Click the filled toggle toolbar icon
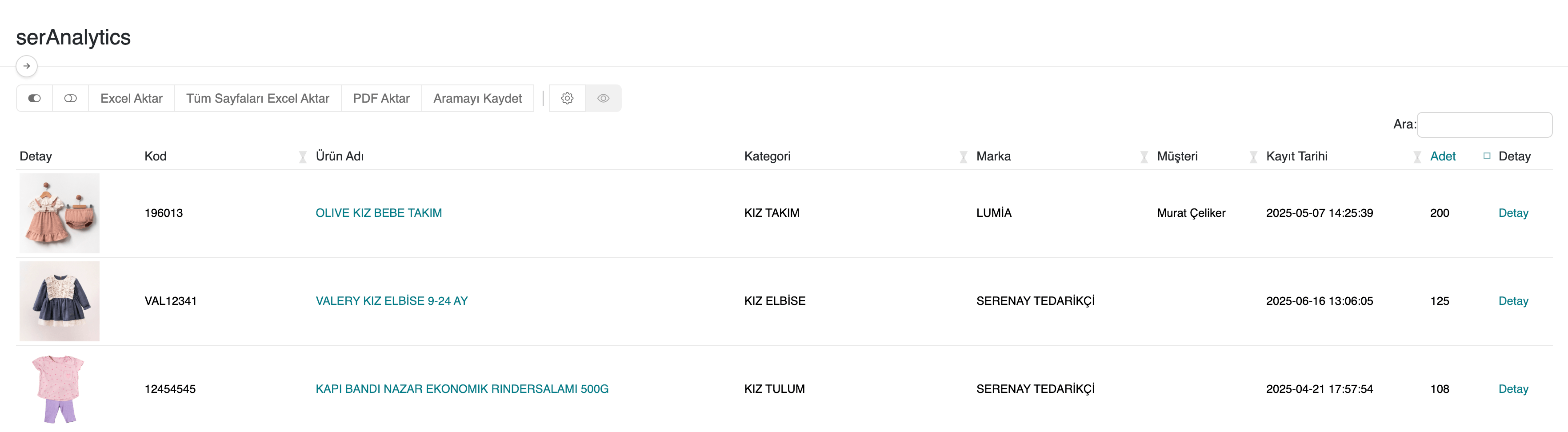Viewport: 1568px width, 432px height. click(x=34, y=98)
